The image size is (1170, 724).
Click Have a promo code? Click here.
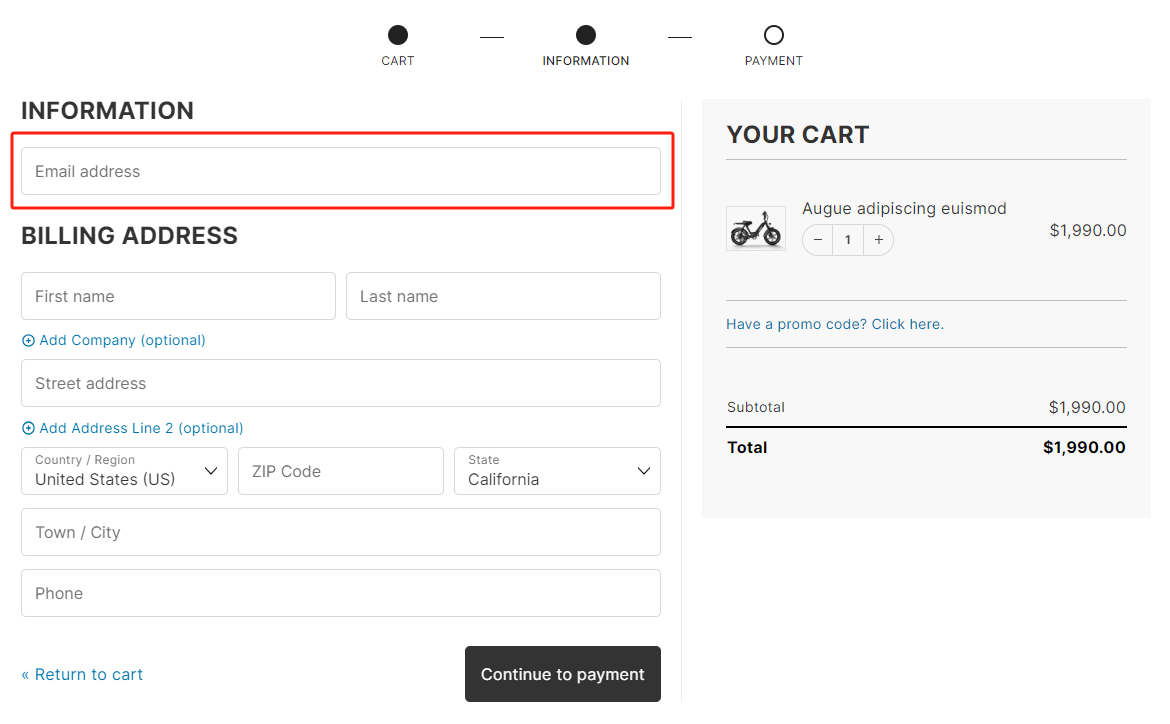835,324
